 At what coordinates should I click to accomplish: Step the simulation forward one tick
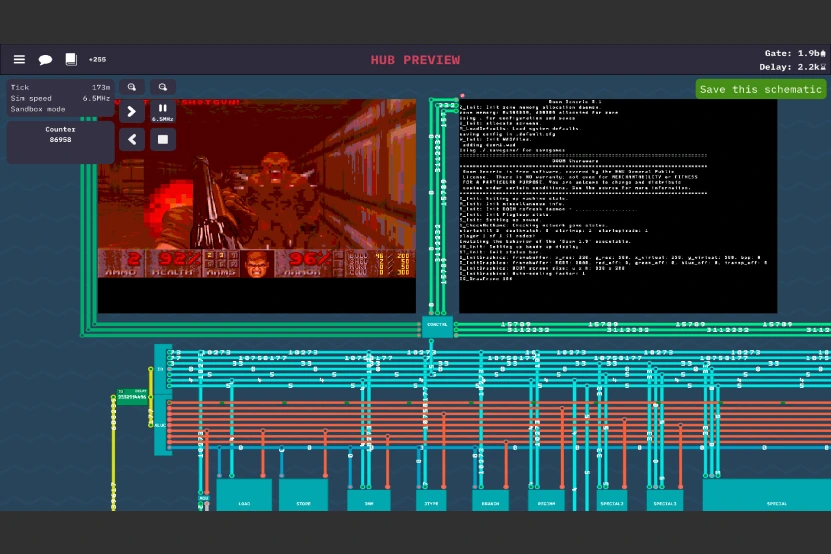pos(131,112)
